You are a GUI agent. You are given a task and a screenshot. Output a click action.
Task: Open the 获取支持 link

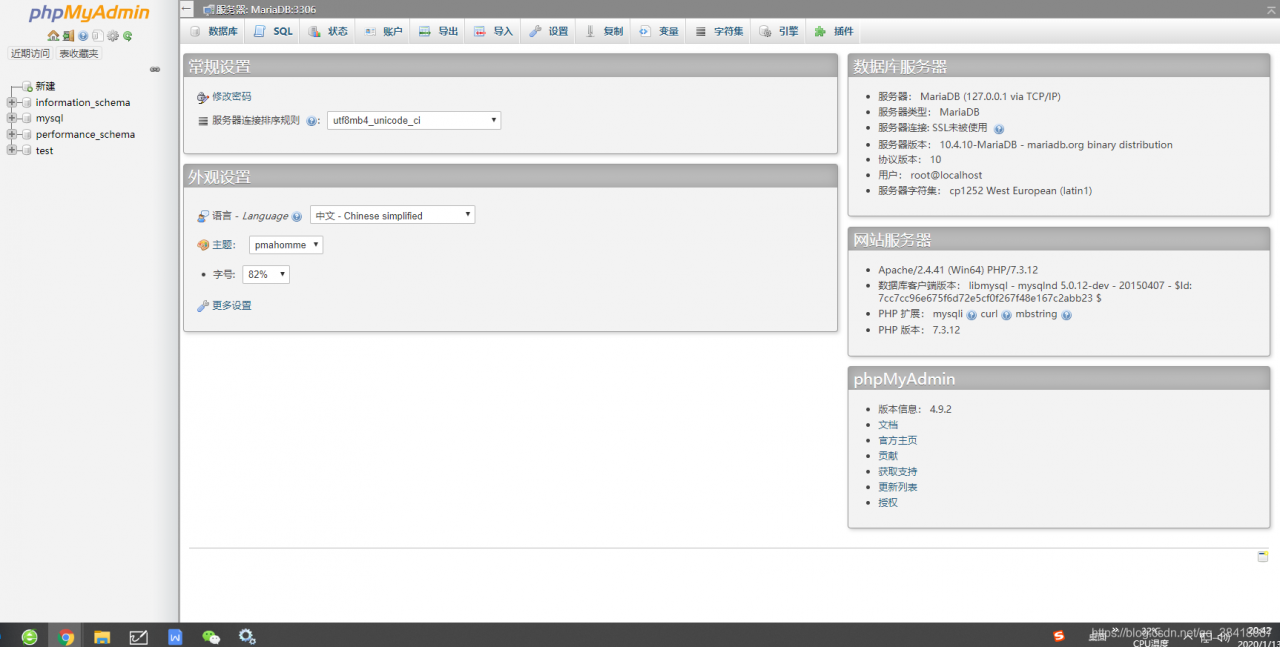(898, 471)
